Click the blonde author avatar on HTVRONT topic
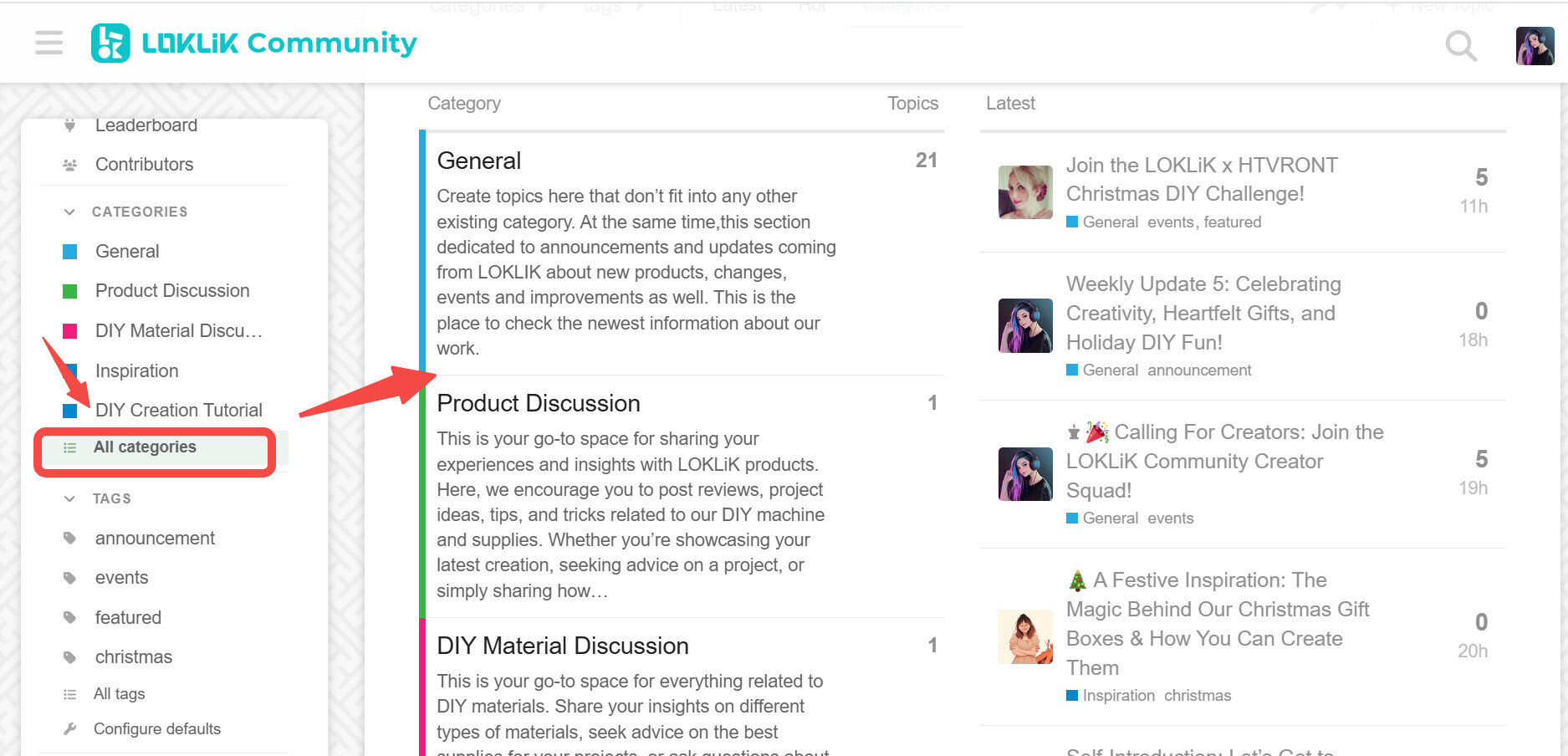Screen dimensions: 1568x756 click(x=1025, y=192)
